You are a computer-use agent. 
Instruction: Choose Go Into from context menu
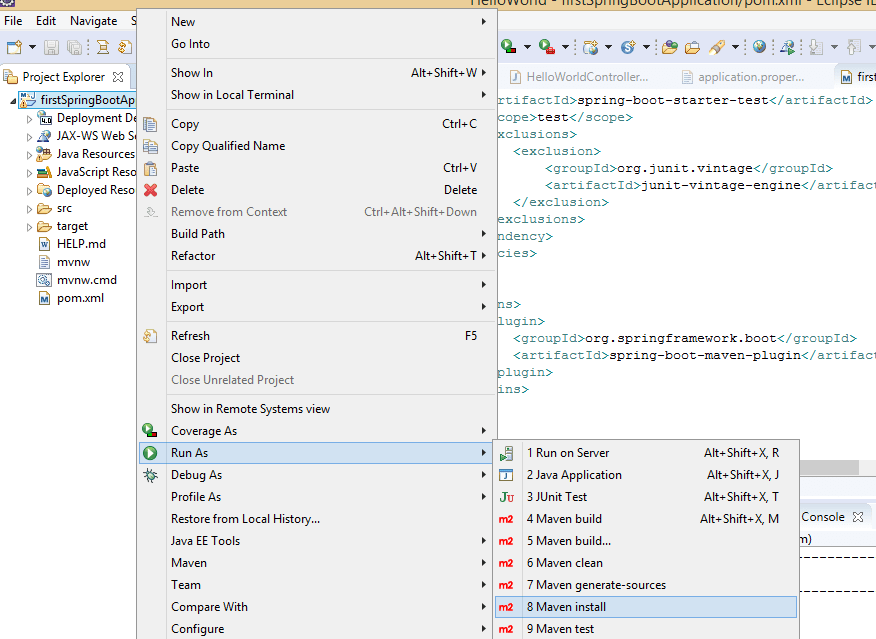pyautogui.click(x=317, y=44)
